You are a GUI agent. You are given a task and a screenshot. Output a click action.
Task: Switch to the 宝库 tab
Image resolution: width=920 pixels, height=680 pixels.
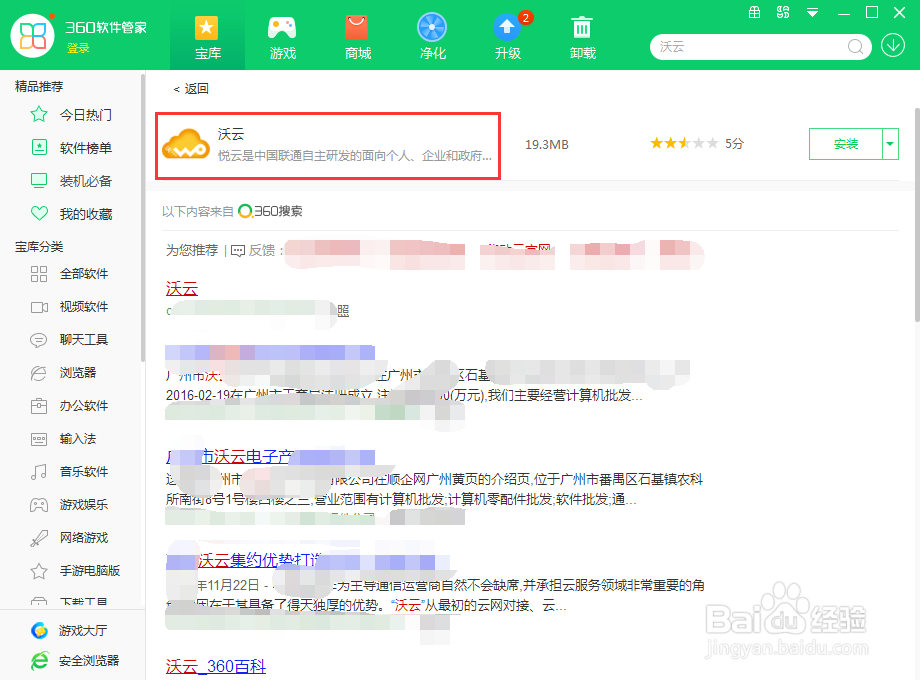coord(207,35)
